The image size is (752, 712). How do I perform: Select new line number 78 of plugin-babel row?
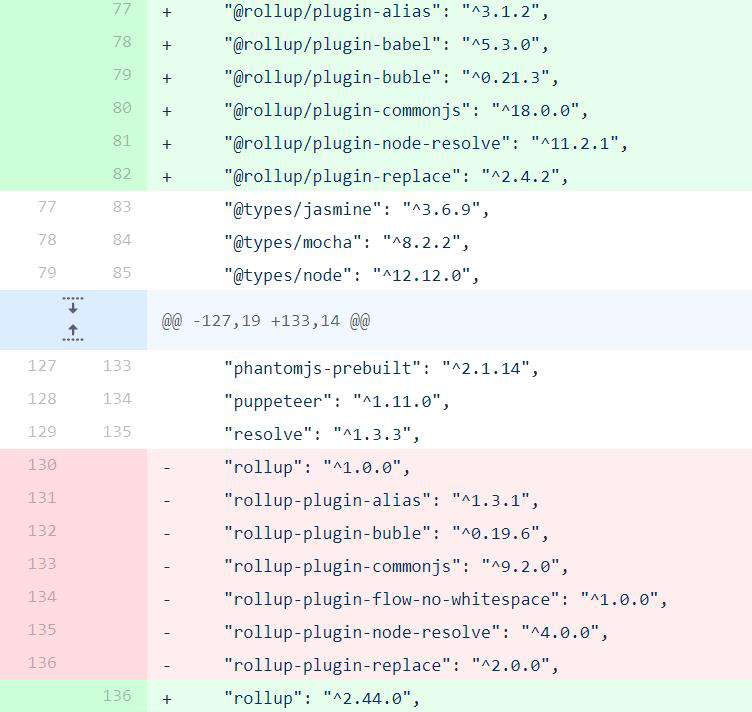[x=122, y=42]
